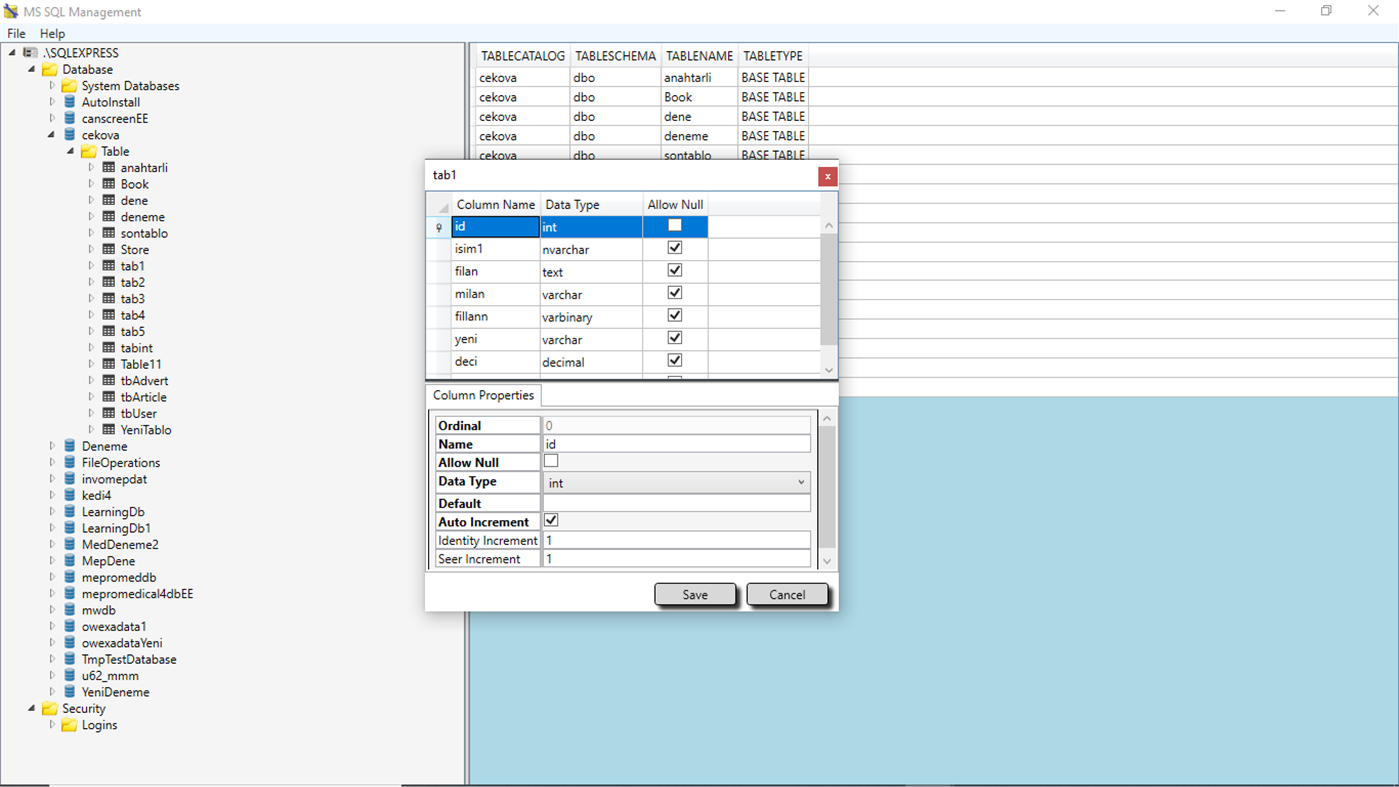Sort by Column Name header
Image resolution: width=1399 pixels, height=787 pixels.
point(496,204)
